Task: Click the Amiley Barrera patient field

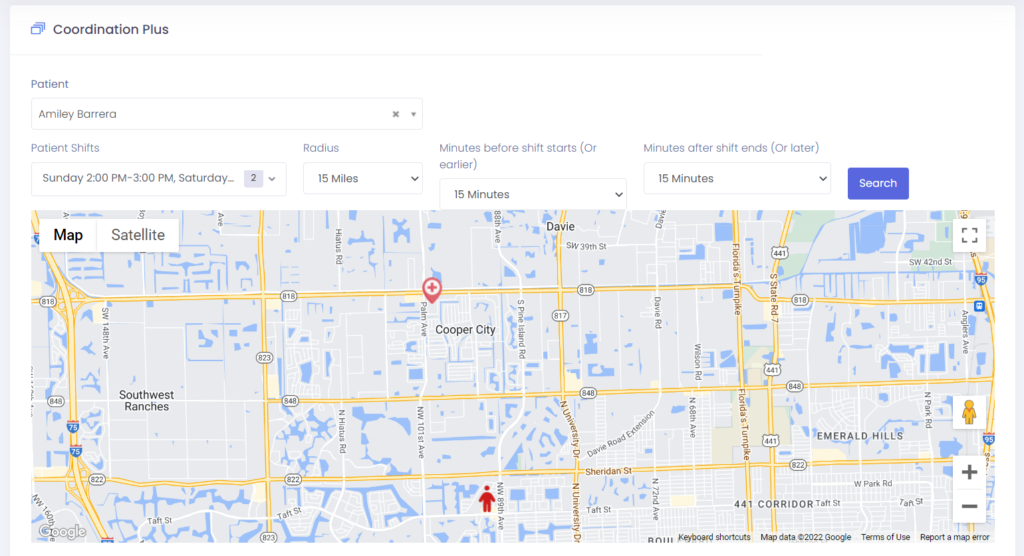Action: 227,114
